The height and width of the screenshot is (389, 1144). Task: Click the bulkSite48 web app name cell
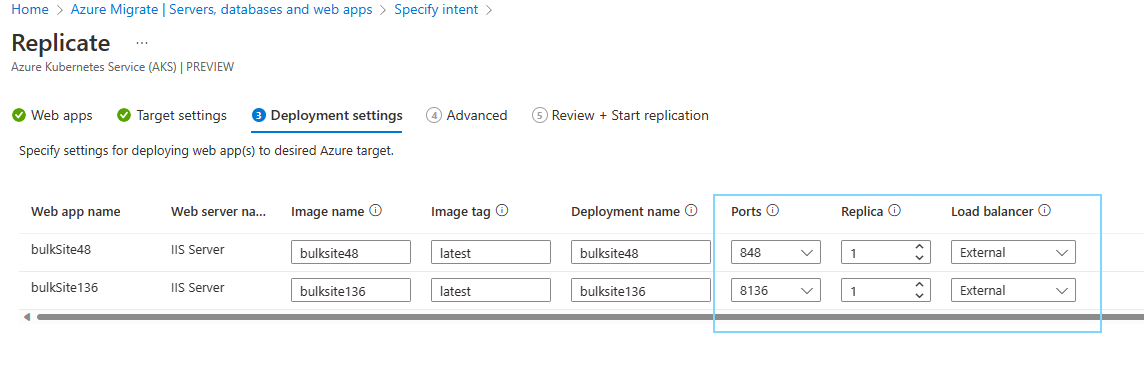tap(61, 250)
